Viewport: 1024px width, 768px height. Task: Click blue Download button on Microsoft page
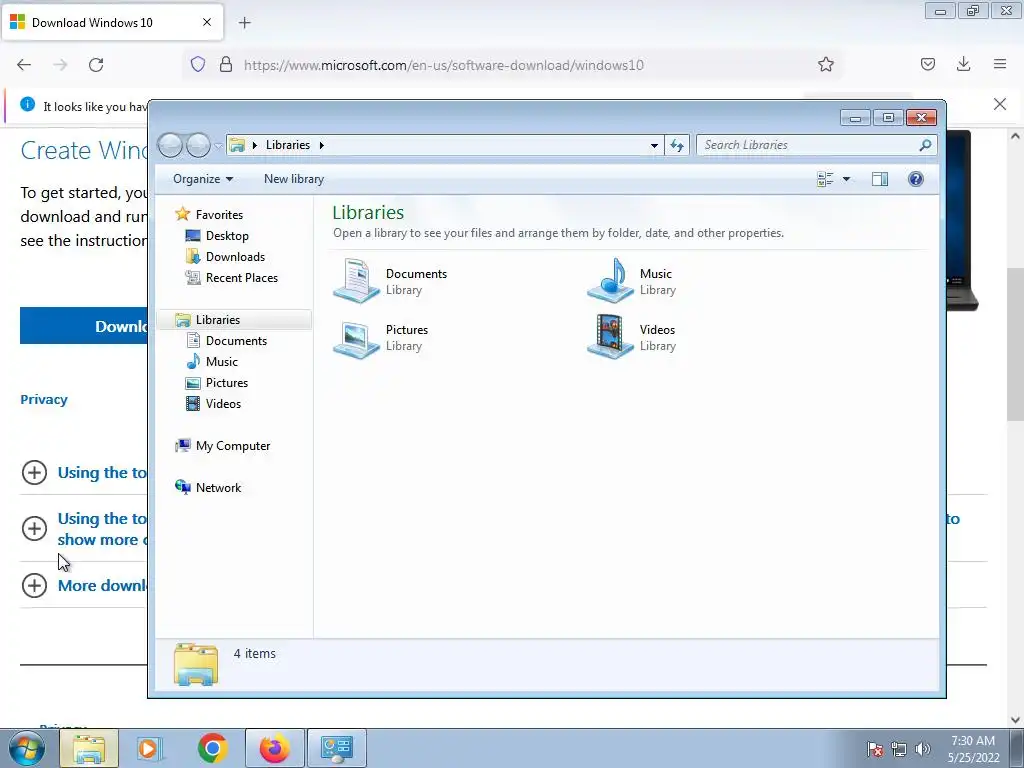point(84,326)
